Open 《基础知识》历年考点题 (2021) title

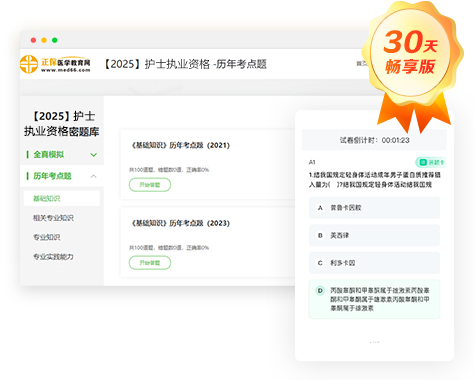[180, 145]
